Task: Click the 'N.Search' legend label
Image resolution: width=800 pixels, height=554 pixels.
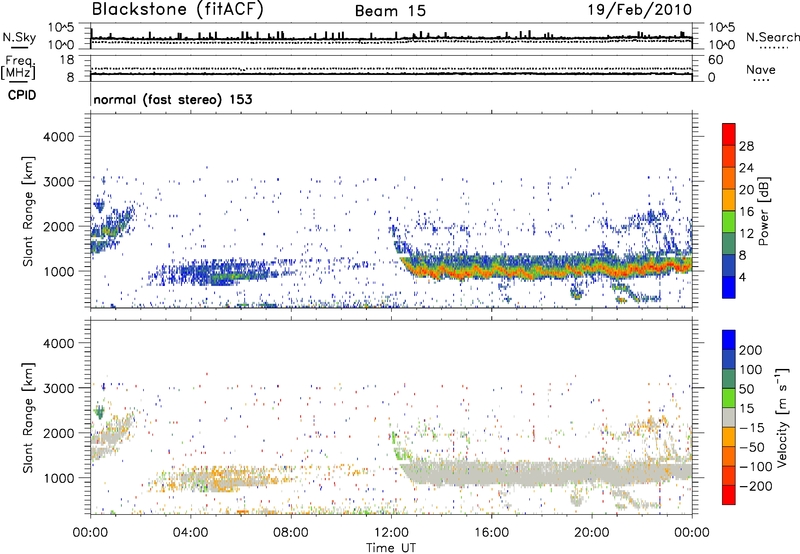Action: point(772,37)
